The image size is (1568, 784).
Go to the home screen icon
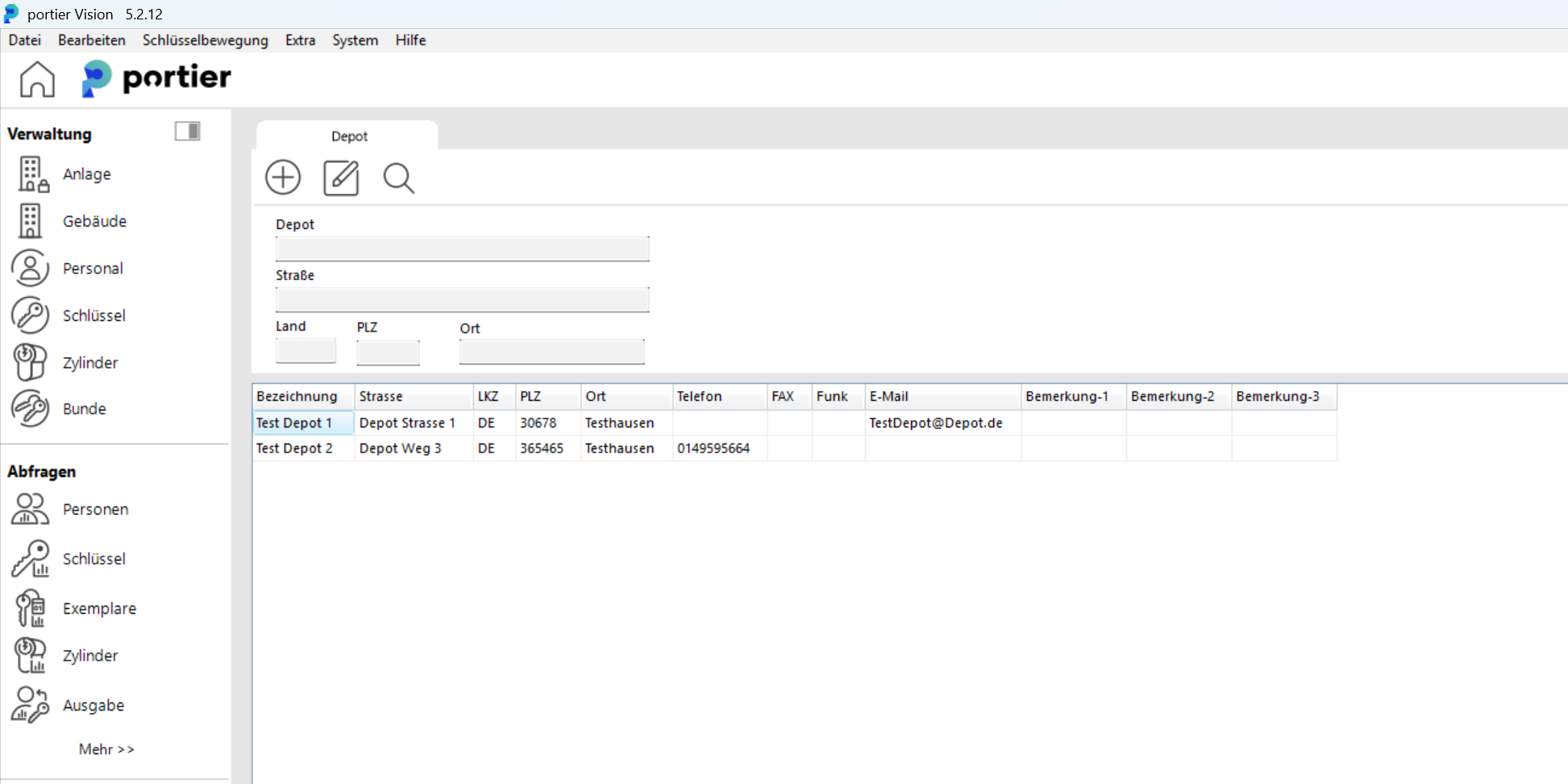point(37,79)
